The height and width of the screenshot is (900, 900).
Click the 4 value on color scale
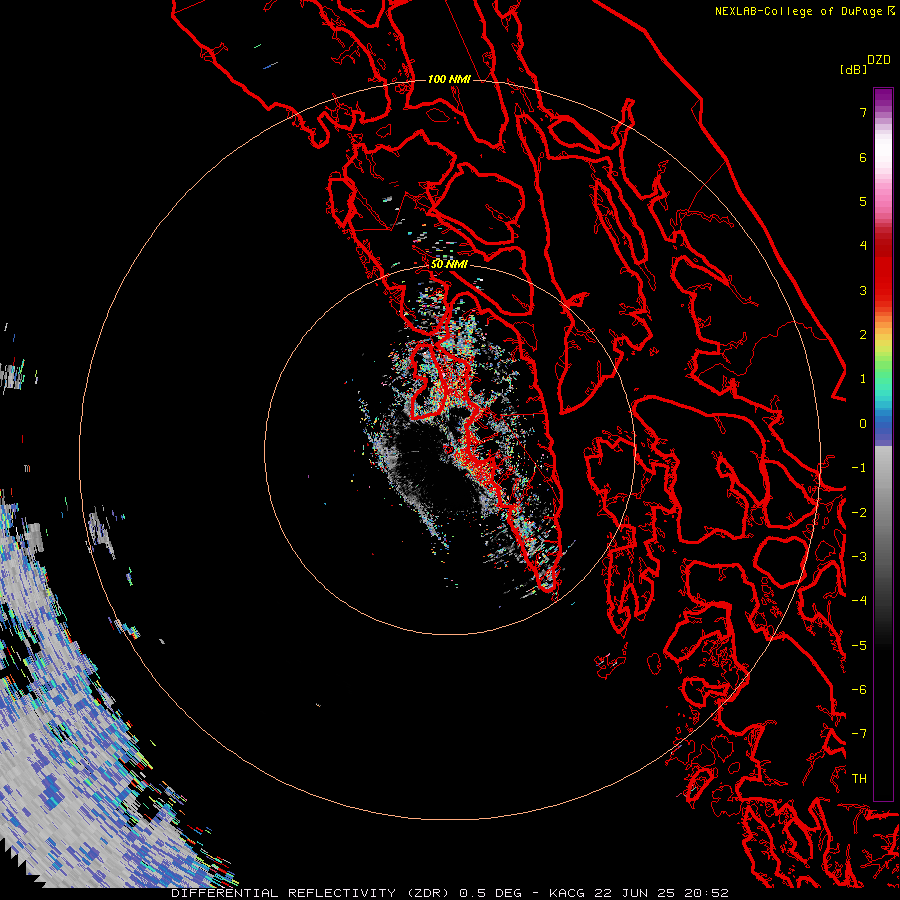tap(863, 246)
